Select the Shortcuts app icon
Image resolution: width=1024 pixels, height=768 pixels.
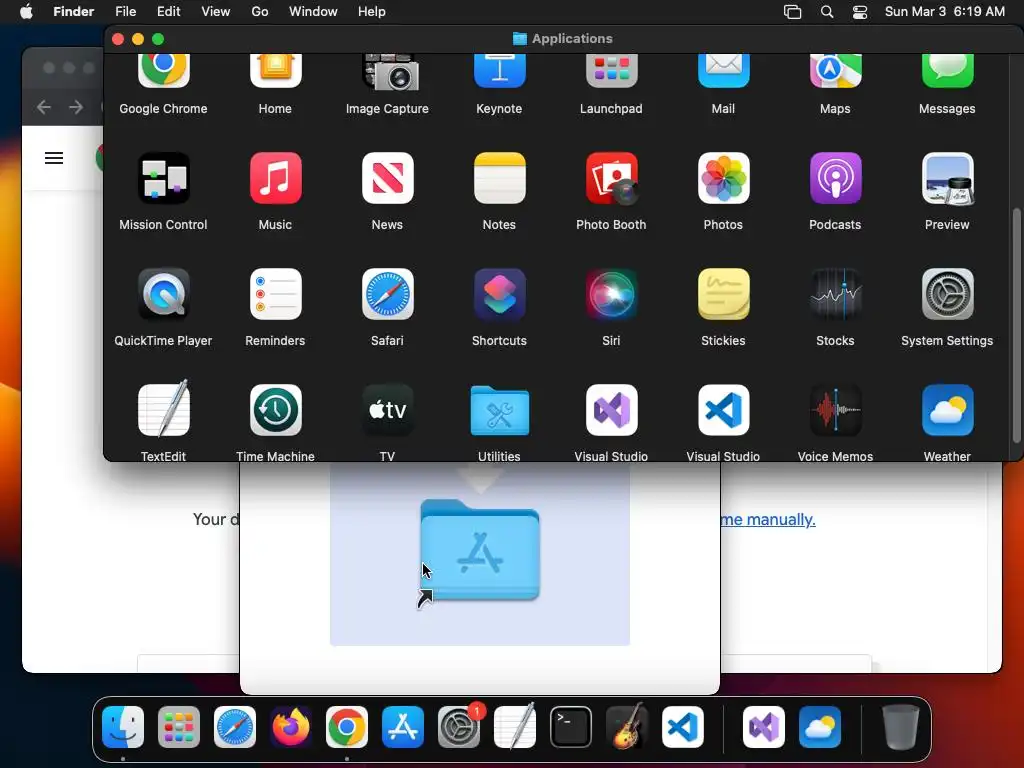tap(500, 294)
